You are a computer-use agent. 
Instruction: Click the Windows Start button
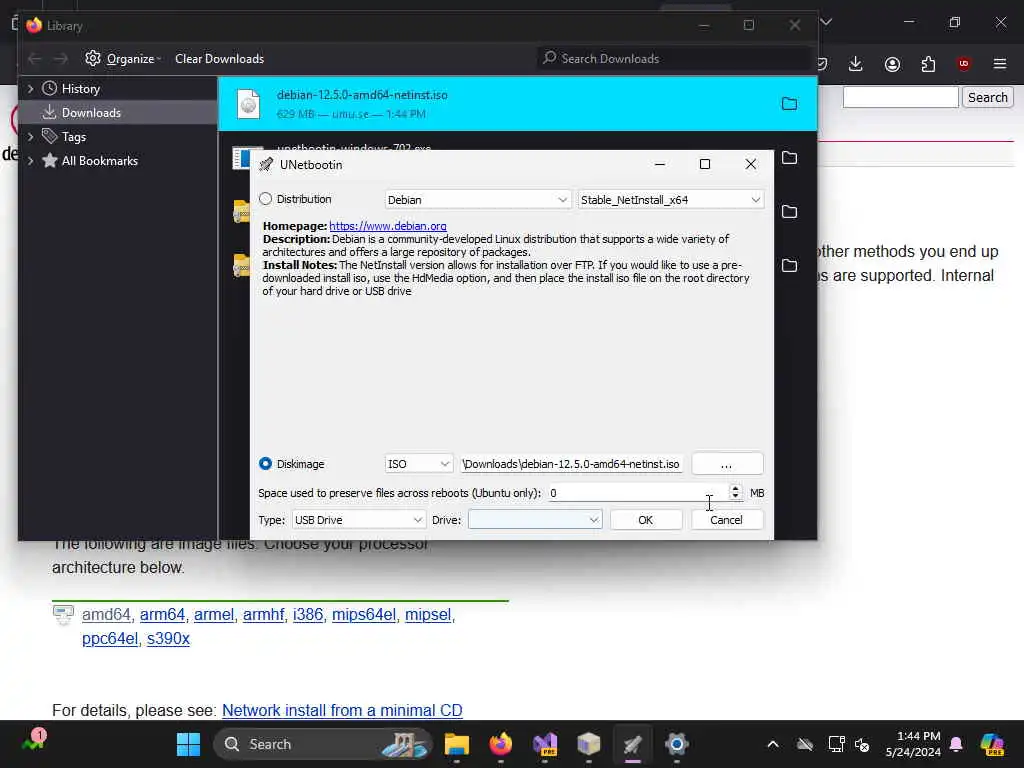point(189,744)
